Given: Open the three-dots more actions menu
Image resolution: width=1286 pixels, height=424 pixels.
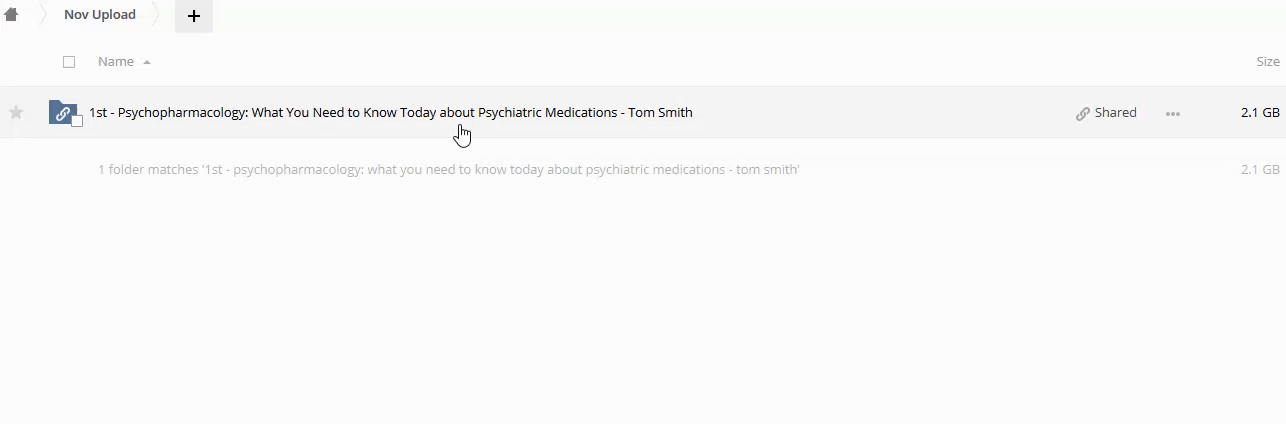Looking at the screenshot, I should pos(1173,114).
